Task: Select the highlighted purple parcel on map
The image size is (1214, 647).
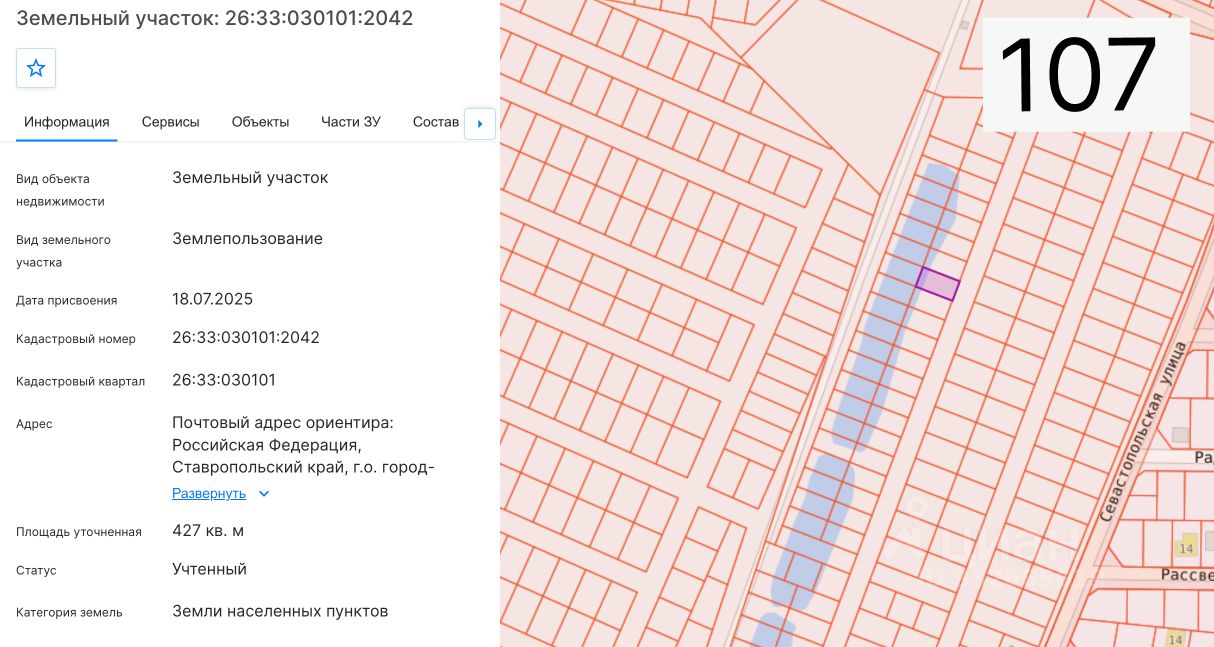Action: [938, 284]
